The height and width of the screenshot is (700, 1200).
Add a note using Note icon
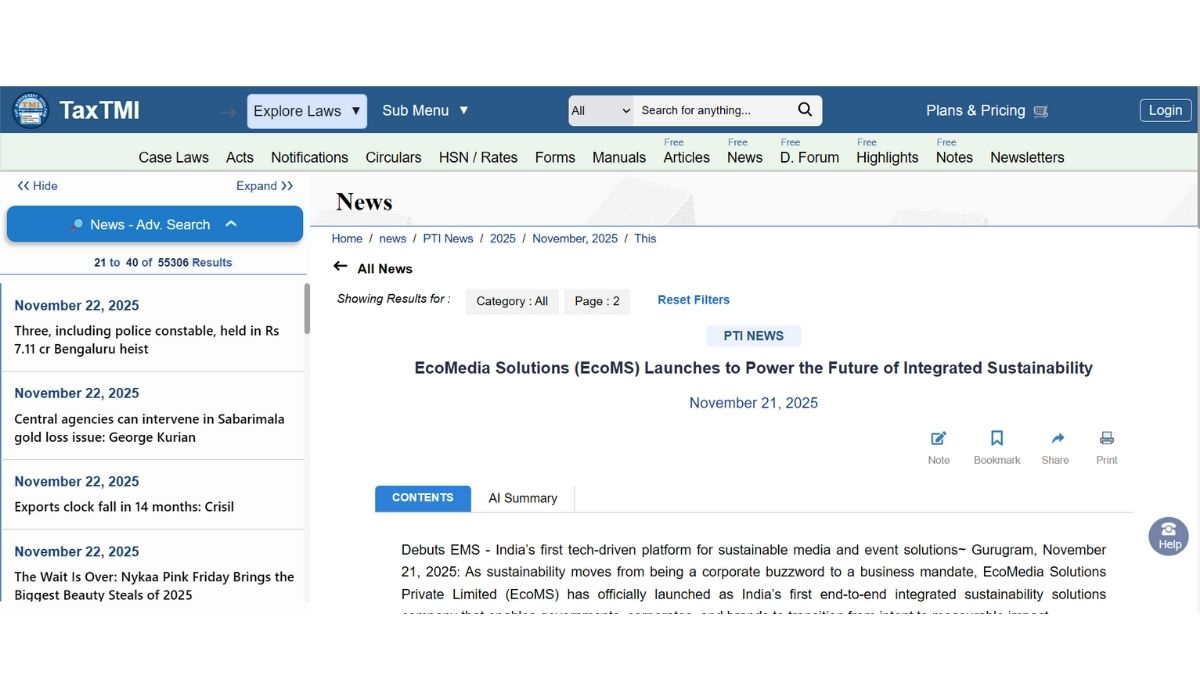(x=938, y=439)
